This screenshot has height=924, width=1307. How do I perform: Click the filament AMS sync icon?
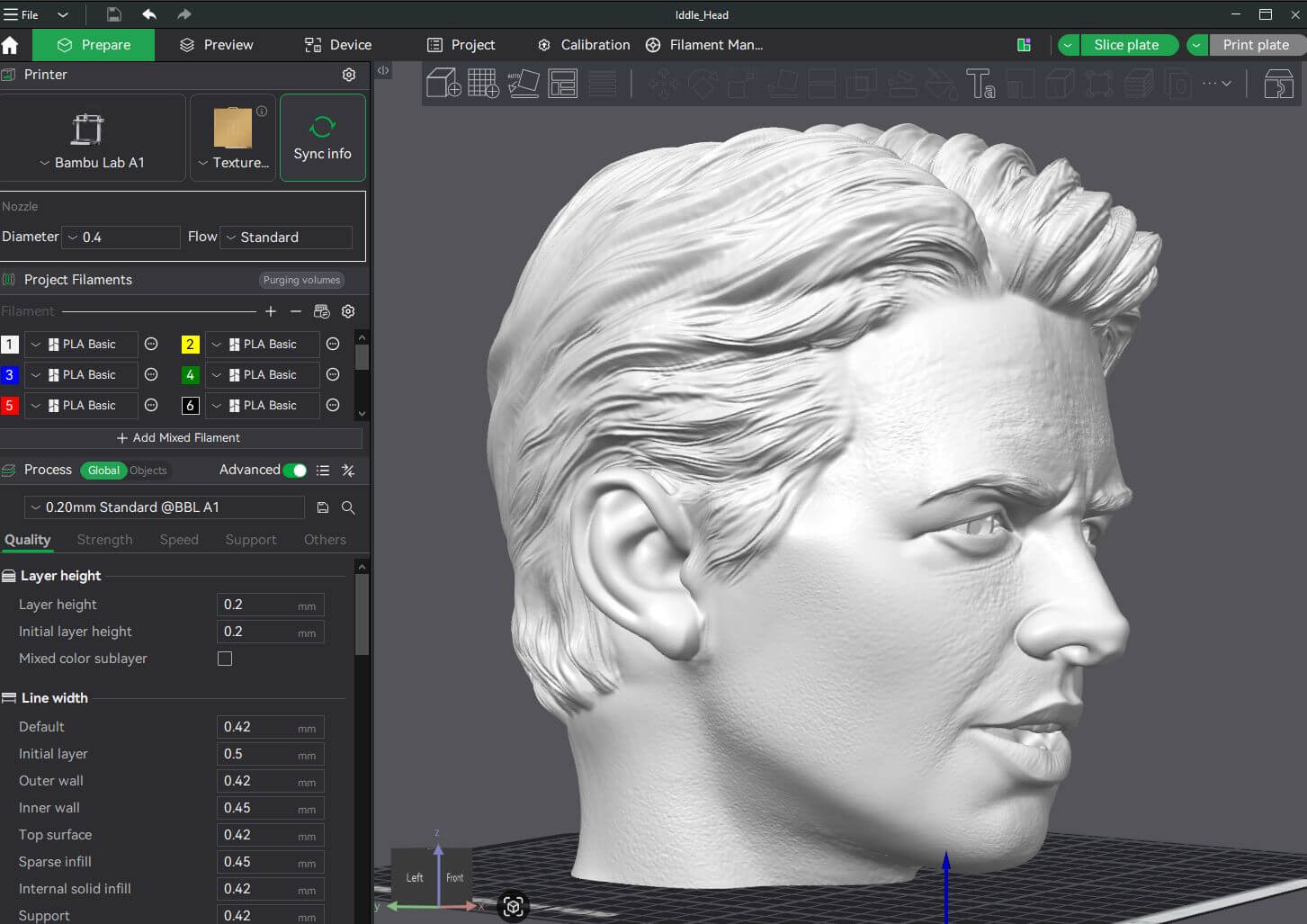[322, 311]
